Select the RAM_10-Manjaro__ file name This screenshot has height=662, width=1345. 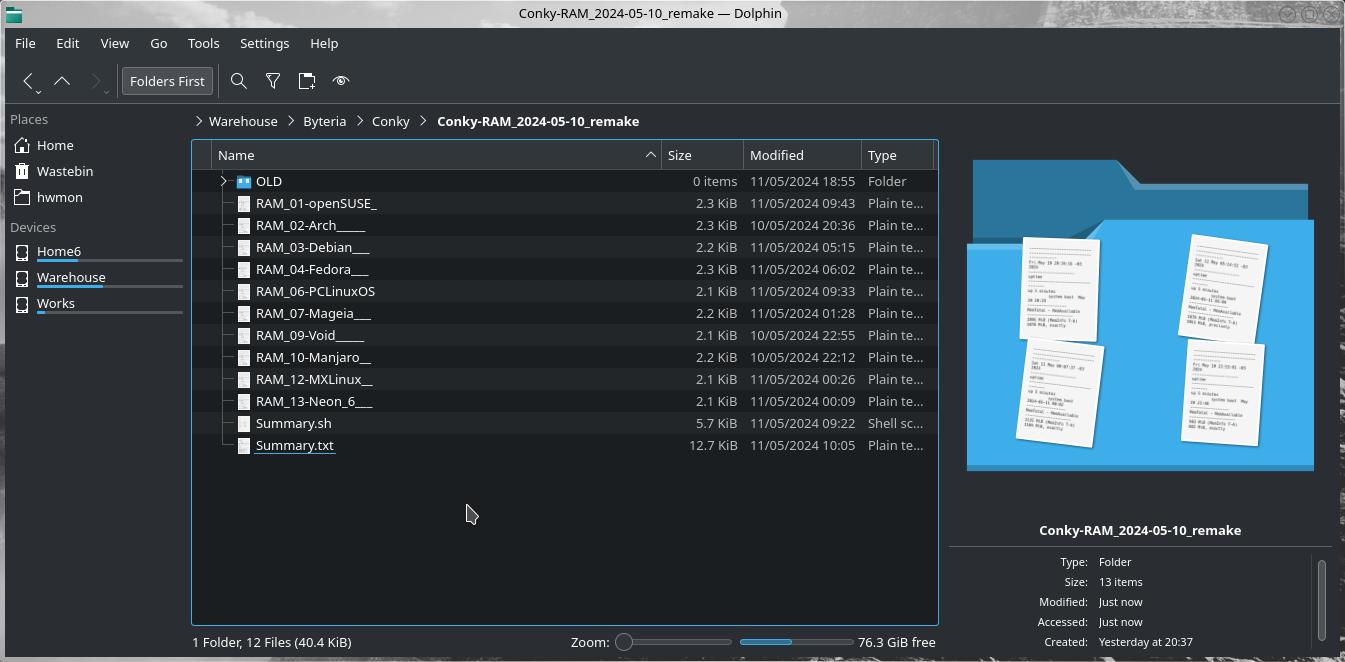tap(313, 357)
